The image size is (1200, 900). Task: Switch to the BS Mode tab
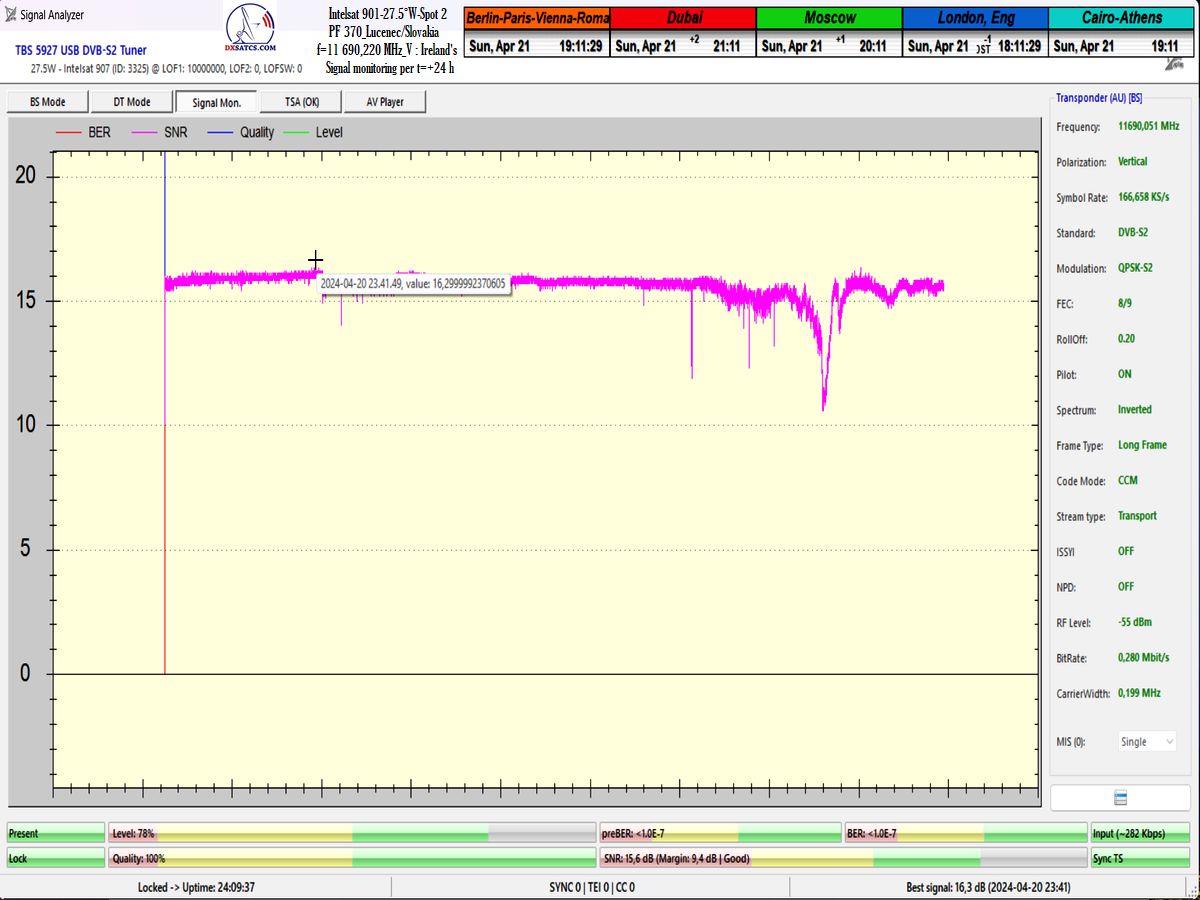point(47,102)
